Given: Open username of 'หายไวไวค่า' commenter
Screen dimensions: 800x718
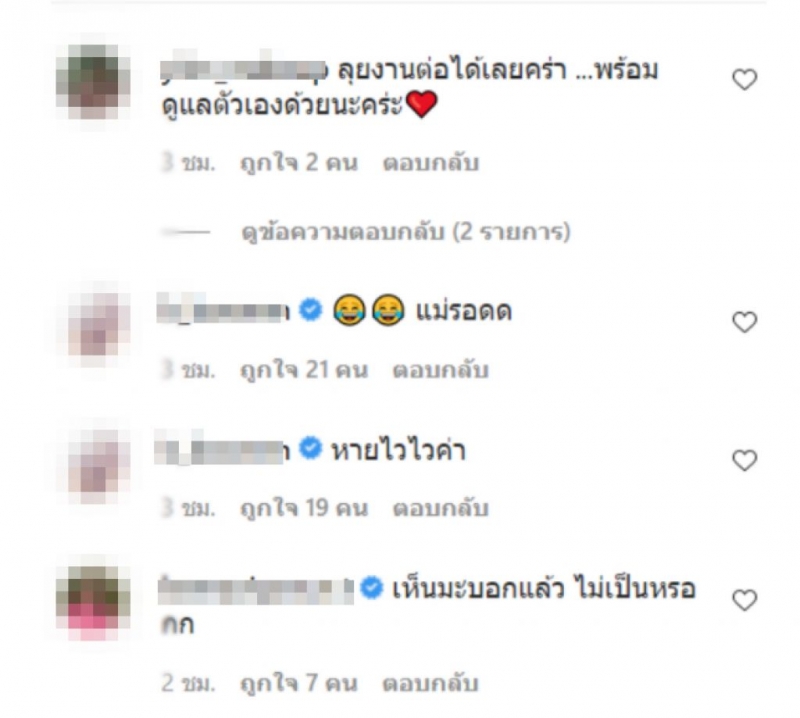Looking at the screenshot, I should [x=222, y=451].
